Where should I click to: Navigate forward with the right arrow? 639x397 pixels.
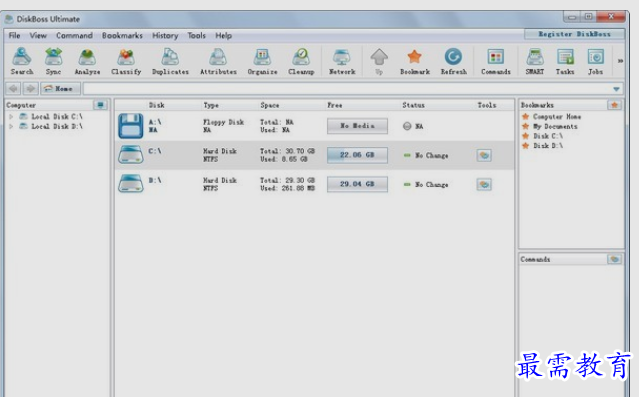point(31,88)
